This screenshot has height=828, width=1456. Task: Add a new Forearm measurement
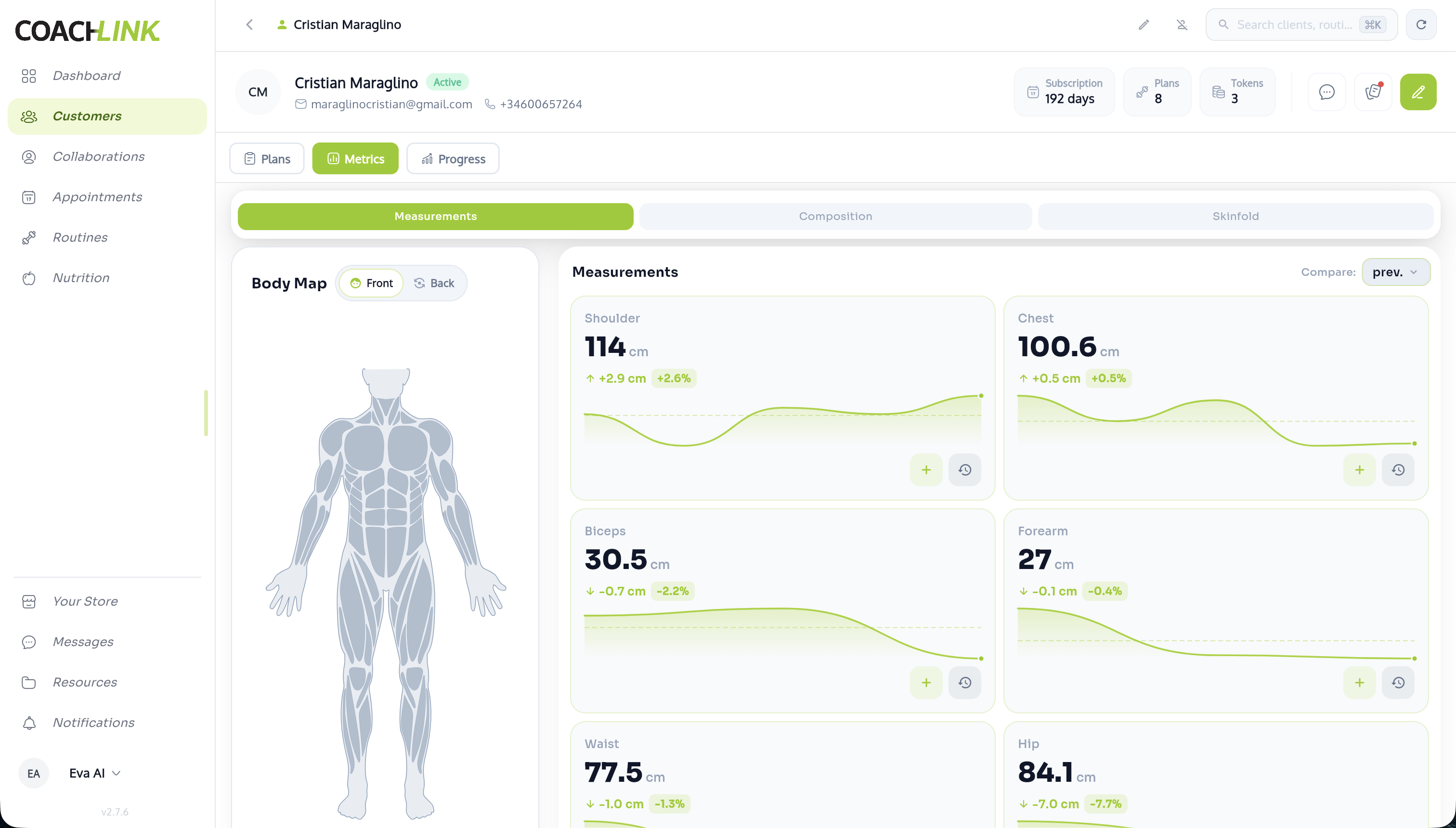pyautogui.click(x=1359, y=683)
